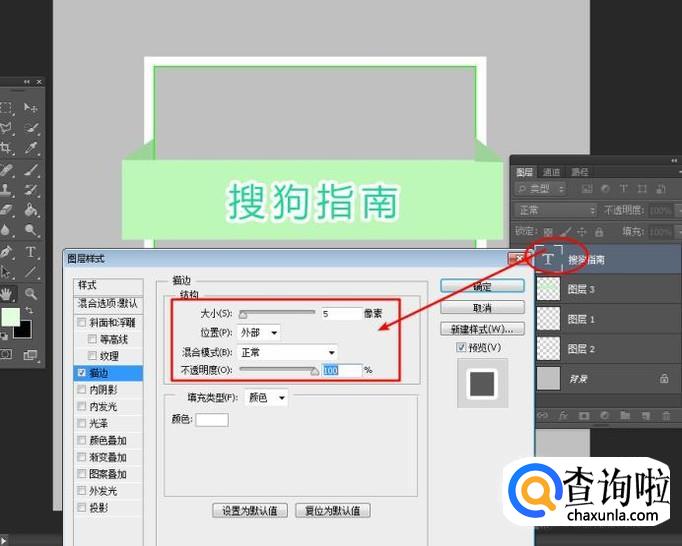Click the 设置为默认值 button

250,510
